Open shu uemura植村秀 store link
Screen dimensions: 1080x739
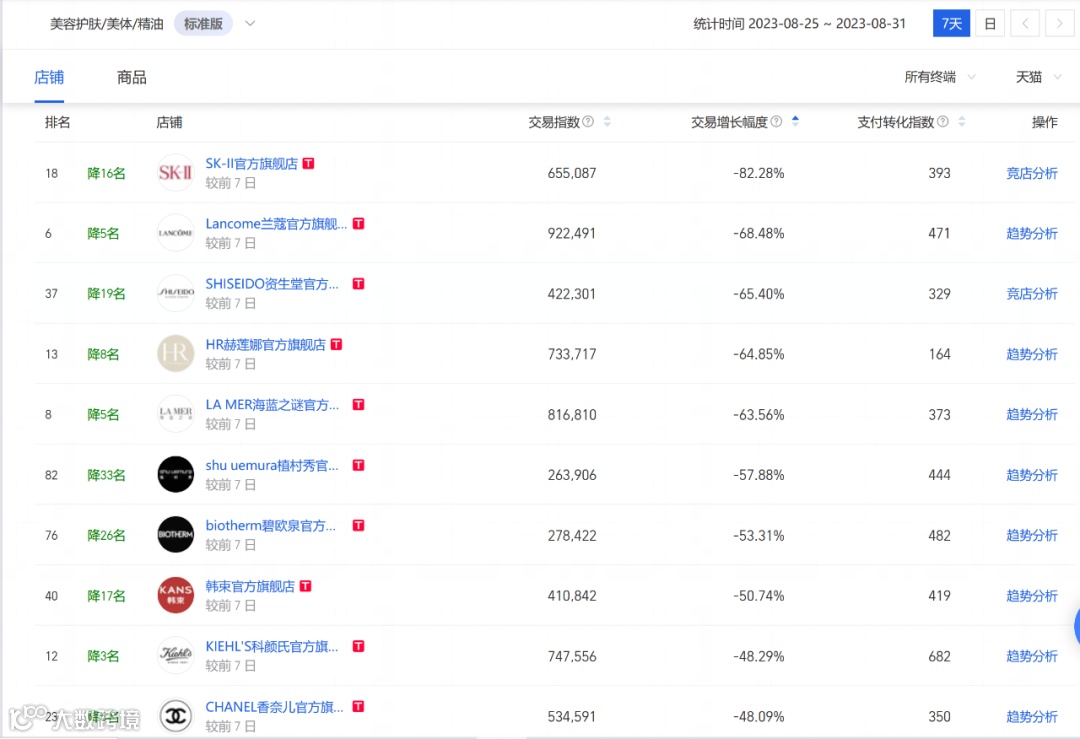(x=272, y=465)
